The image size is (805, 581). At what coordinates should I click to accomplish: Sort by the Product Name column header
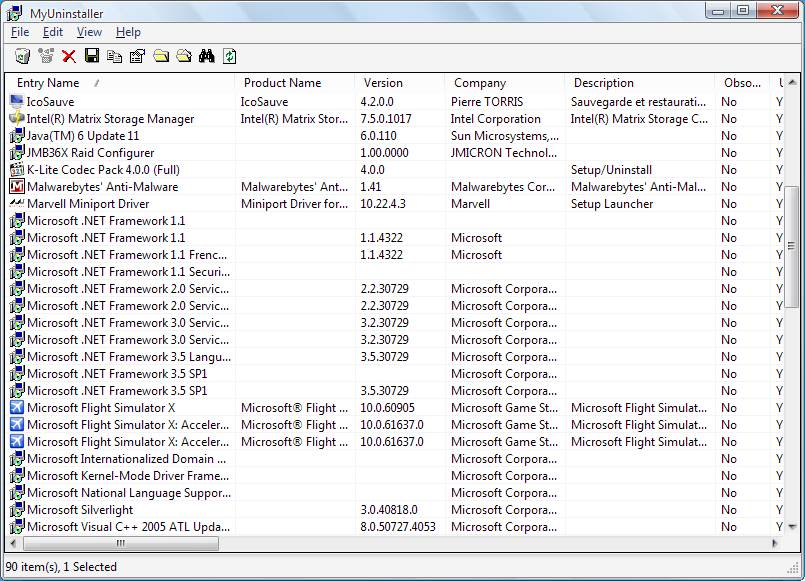pyautogui.click(x=294, y=83)
